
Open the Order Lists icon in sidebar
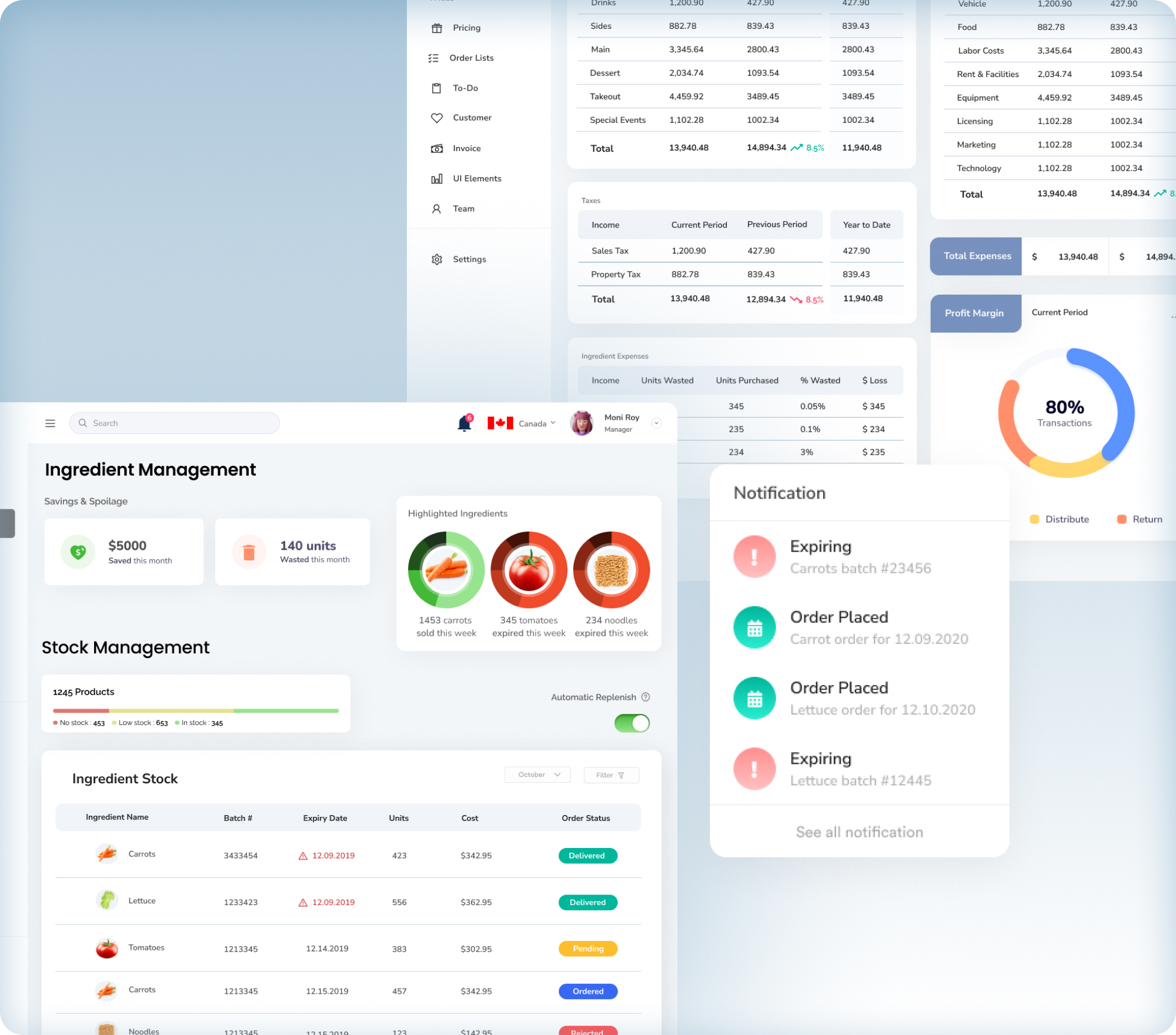pyautogui.click(x=434, y=58)
